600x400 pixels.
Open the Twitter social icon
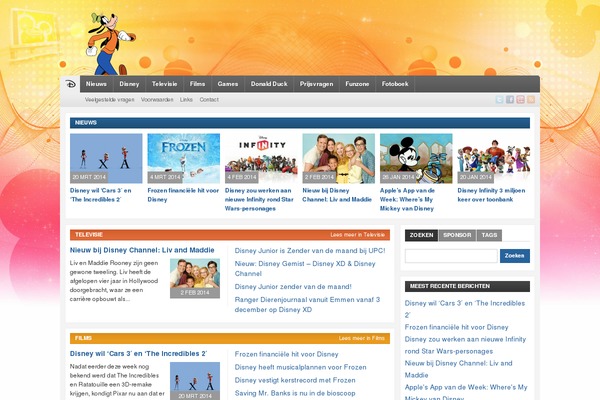point(499,100)
